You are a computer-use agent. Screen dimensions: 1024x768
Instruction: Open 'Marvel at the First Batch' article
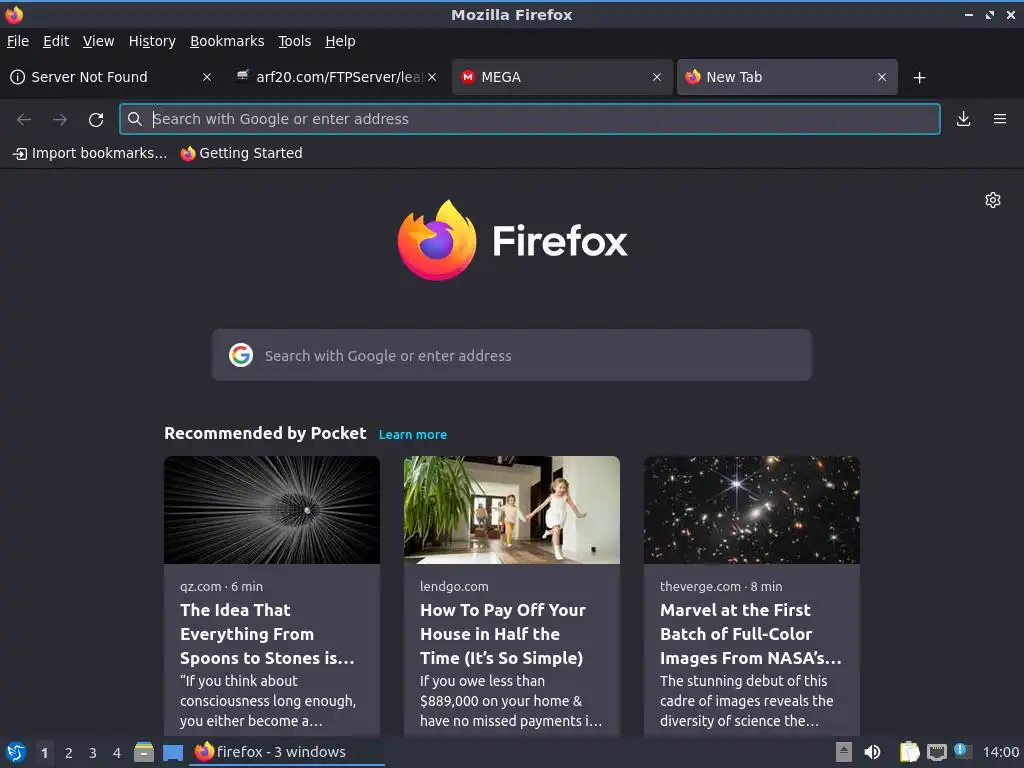pyautogui.click(x=750, y=633)
